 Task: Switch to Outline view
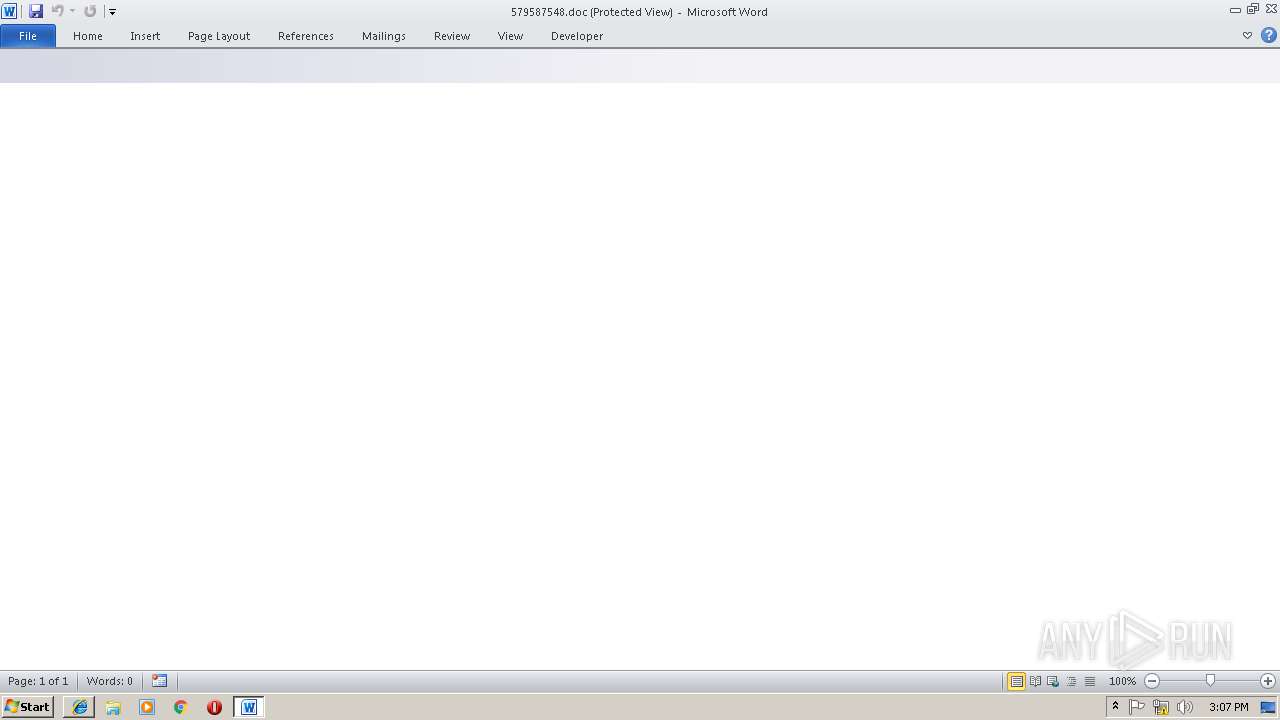(1071, 681)
